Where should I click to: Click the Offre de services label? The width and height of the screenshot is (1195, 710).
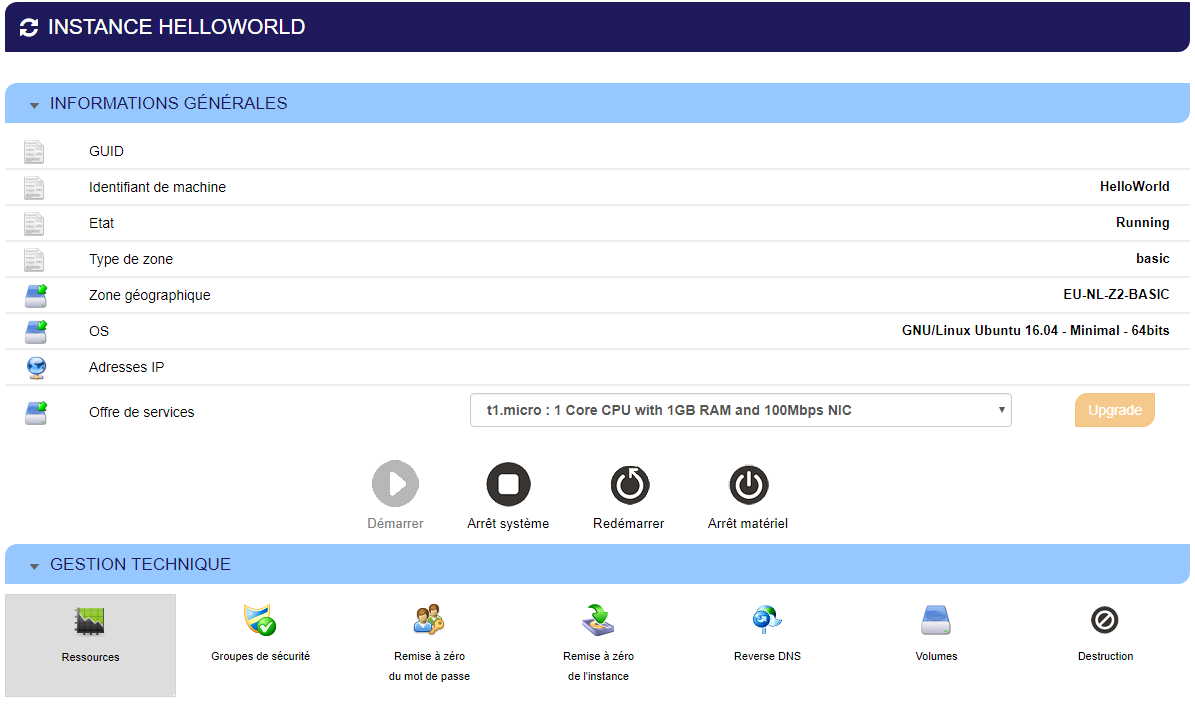tap(141, 412)
